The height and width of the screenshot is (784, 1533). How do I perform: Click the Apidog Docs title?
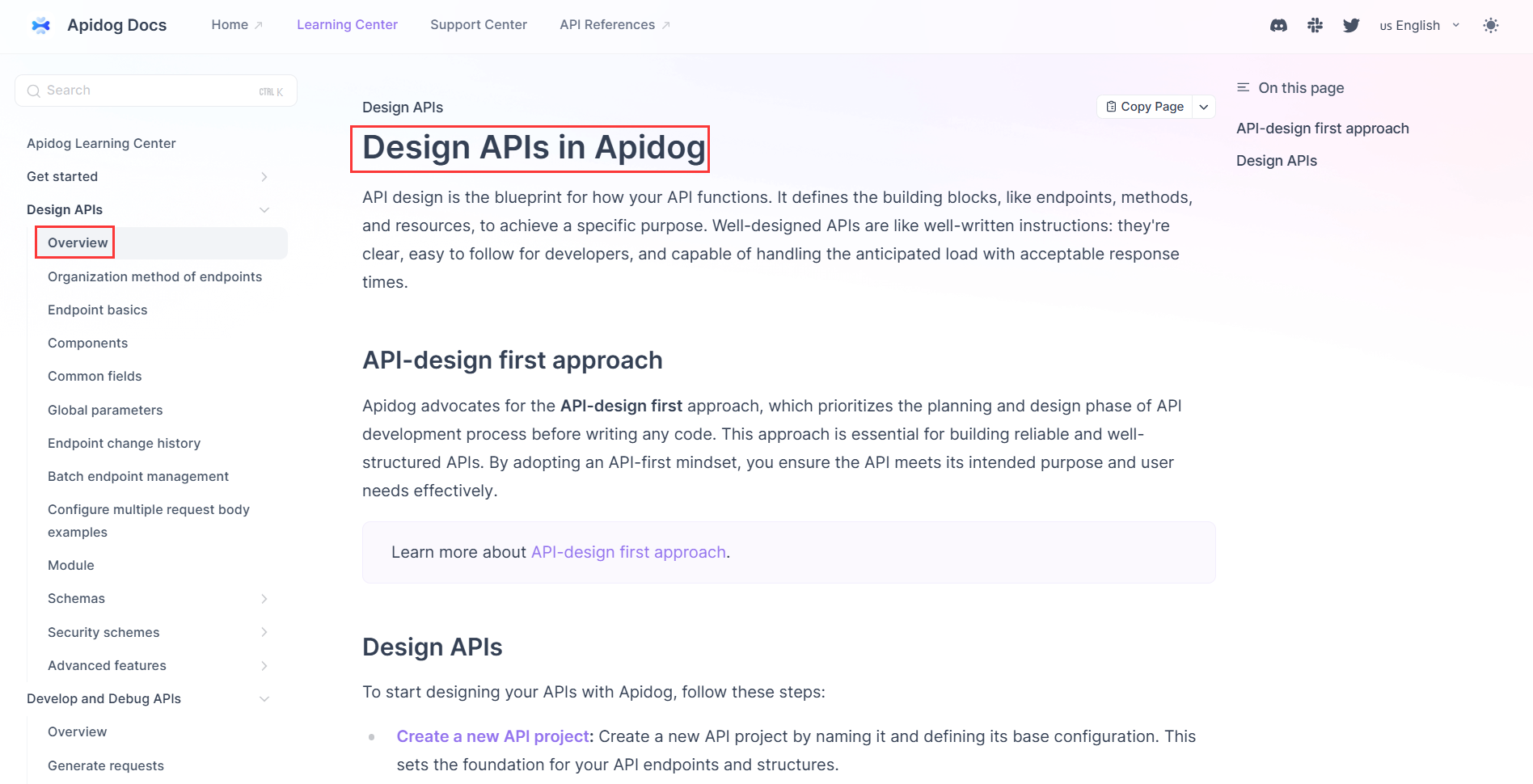click(x=116, y=25)
